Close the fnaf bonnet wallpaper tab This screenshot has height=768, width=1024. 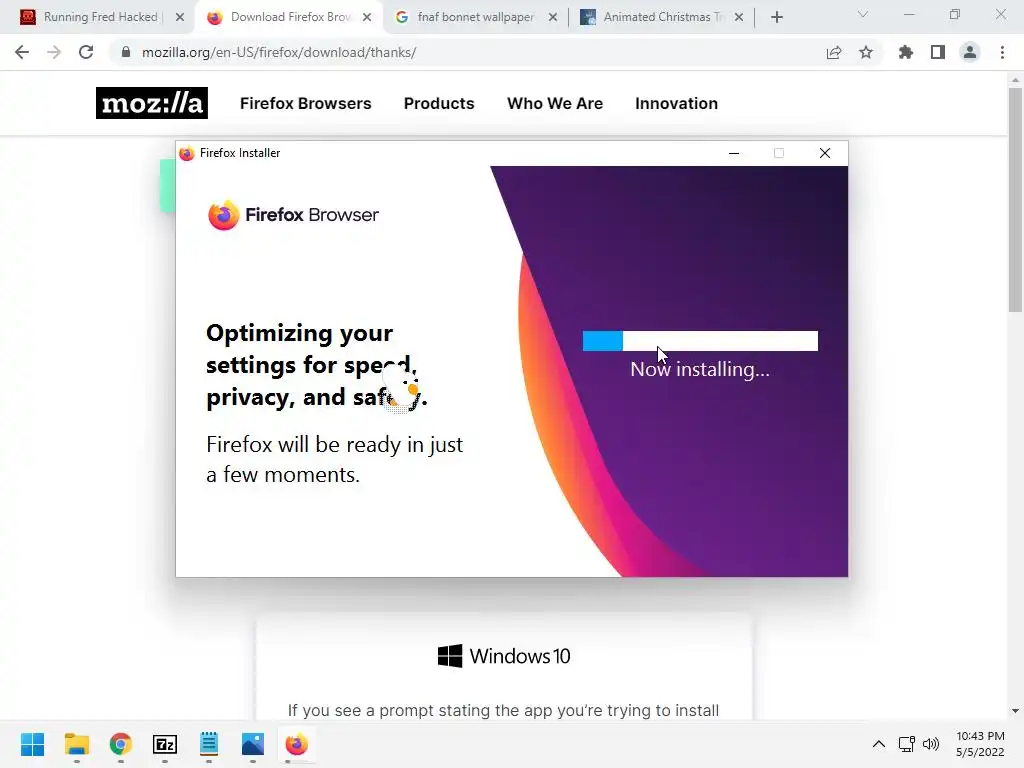[552, 17]
